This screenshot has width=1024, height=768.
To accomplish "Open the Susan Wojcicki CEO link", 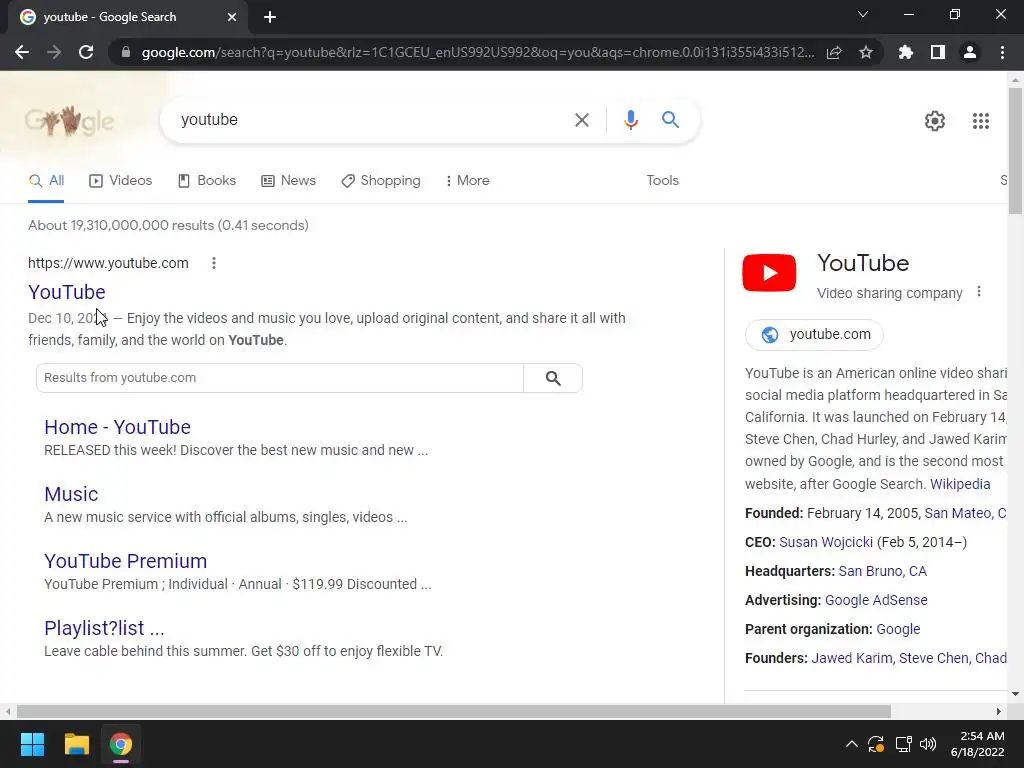I will [x=825, y=542].
